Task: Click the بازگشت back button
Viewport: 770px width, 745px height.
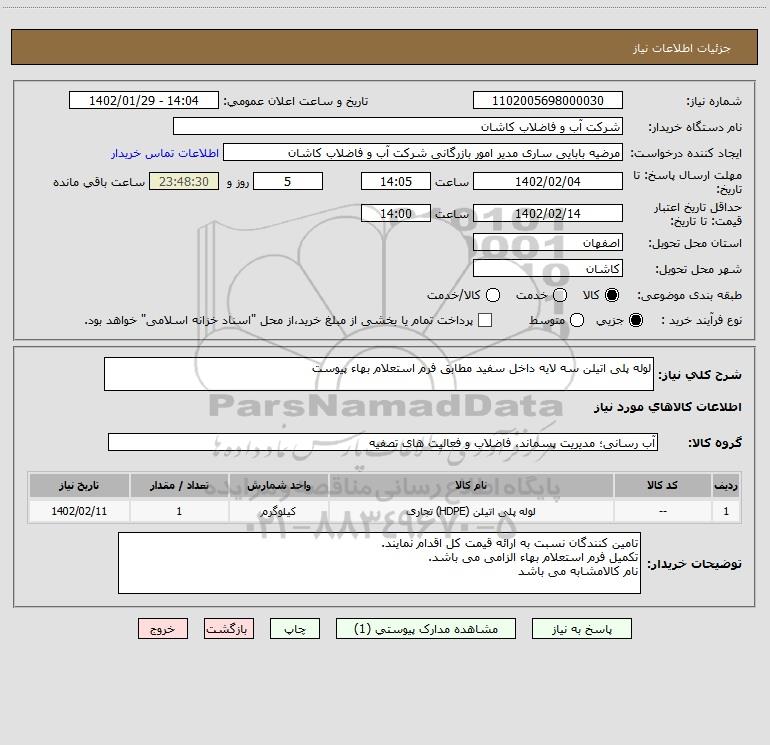Action: 229,629
